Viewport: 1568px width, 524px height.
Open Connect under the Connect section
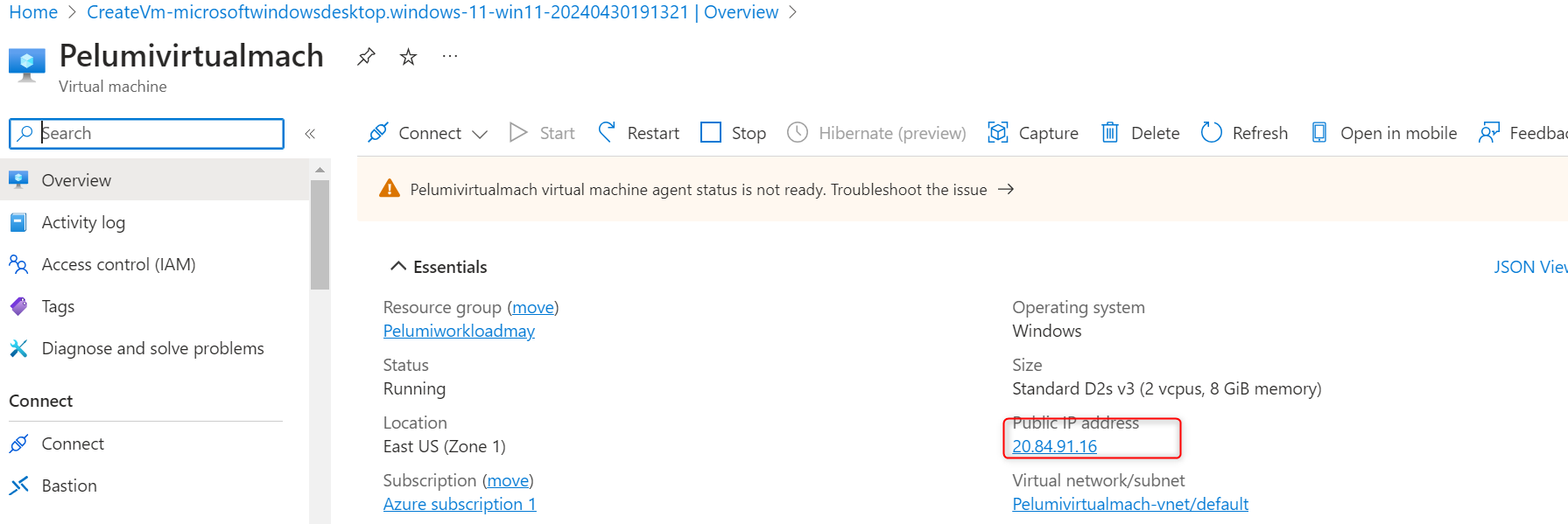(155, 444)
